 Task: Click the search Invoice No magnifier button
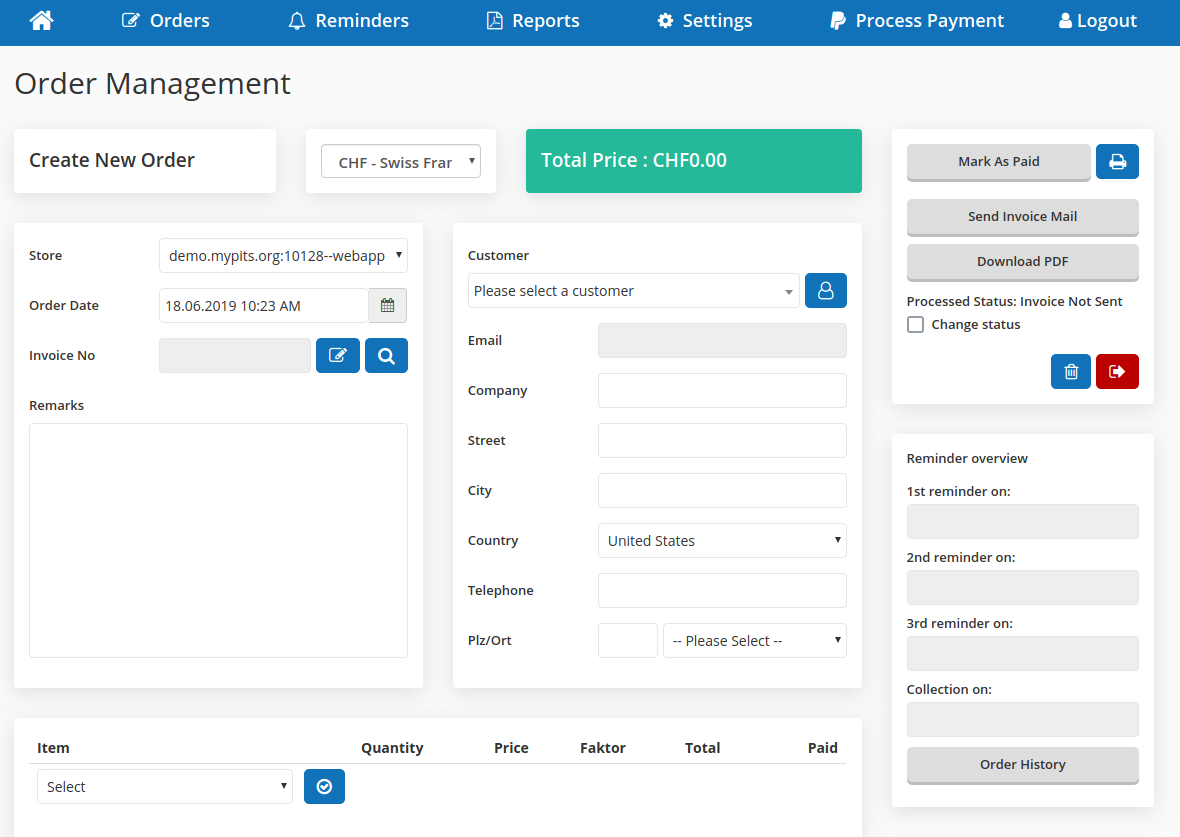click(x=386, y=356)
